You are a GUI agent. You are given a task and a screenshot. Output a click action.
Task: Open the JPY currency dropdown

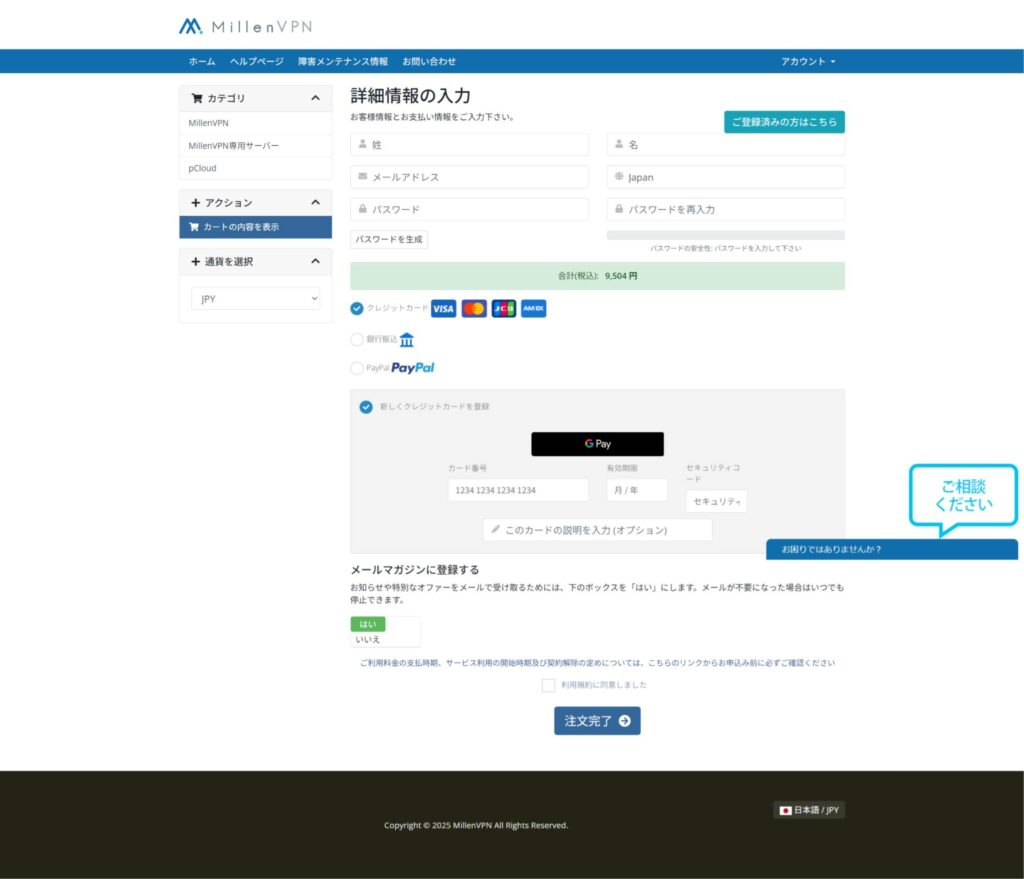click(255, 298)
